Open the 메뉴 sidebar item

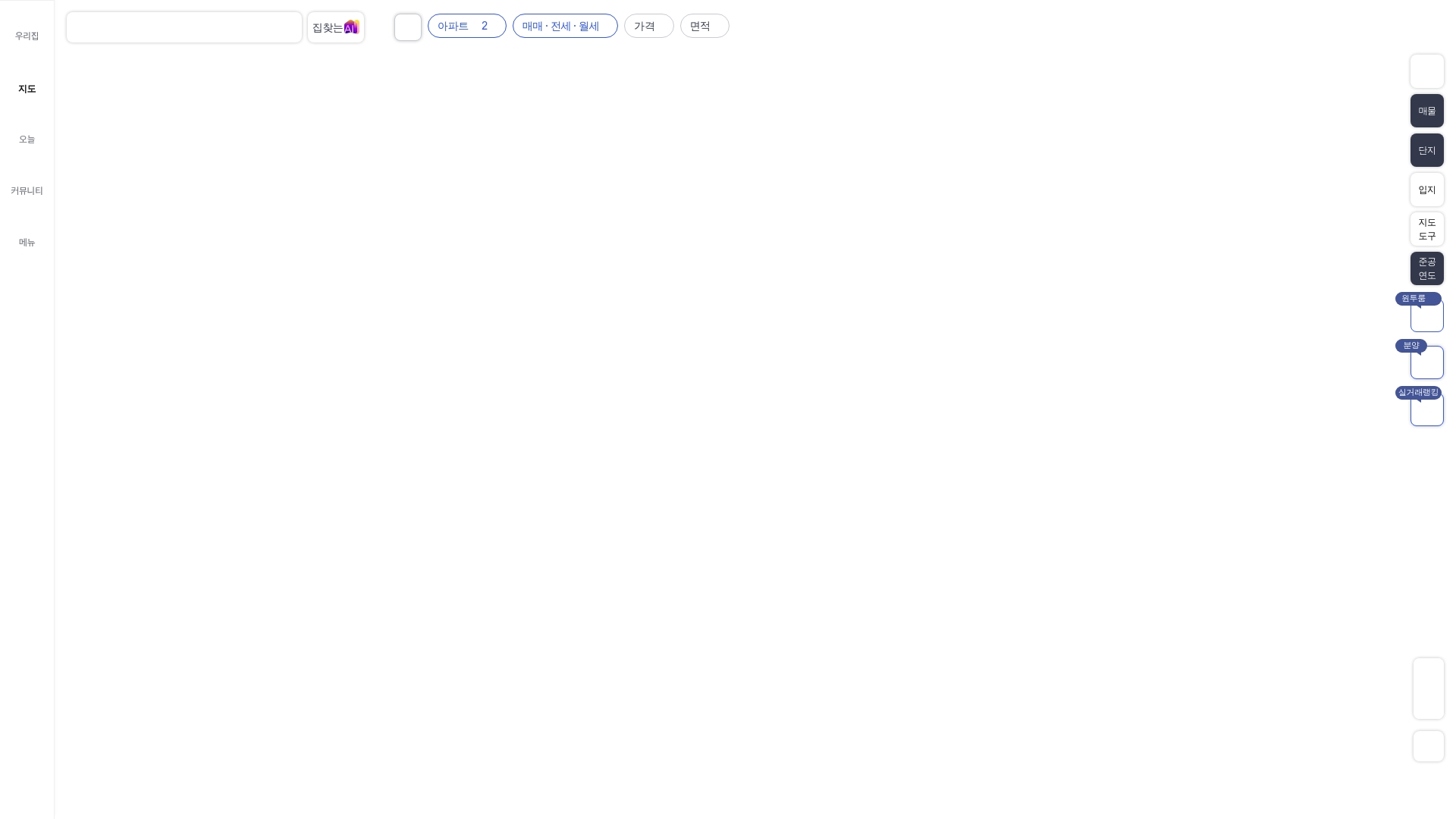(x=27, y=242)
